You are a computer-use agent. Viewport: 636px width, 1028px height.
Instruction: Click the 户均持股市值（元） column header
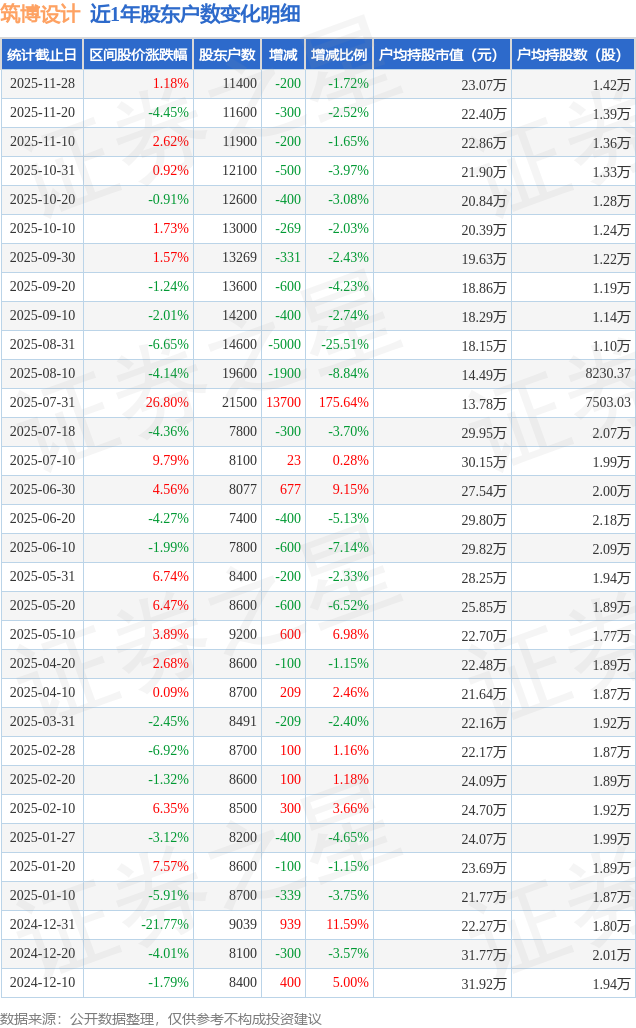(x=441, y=55)
